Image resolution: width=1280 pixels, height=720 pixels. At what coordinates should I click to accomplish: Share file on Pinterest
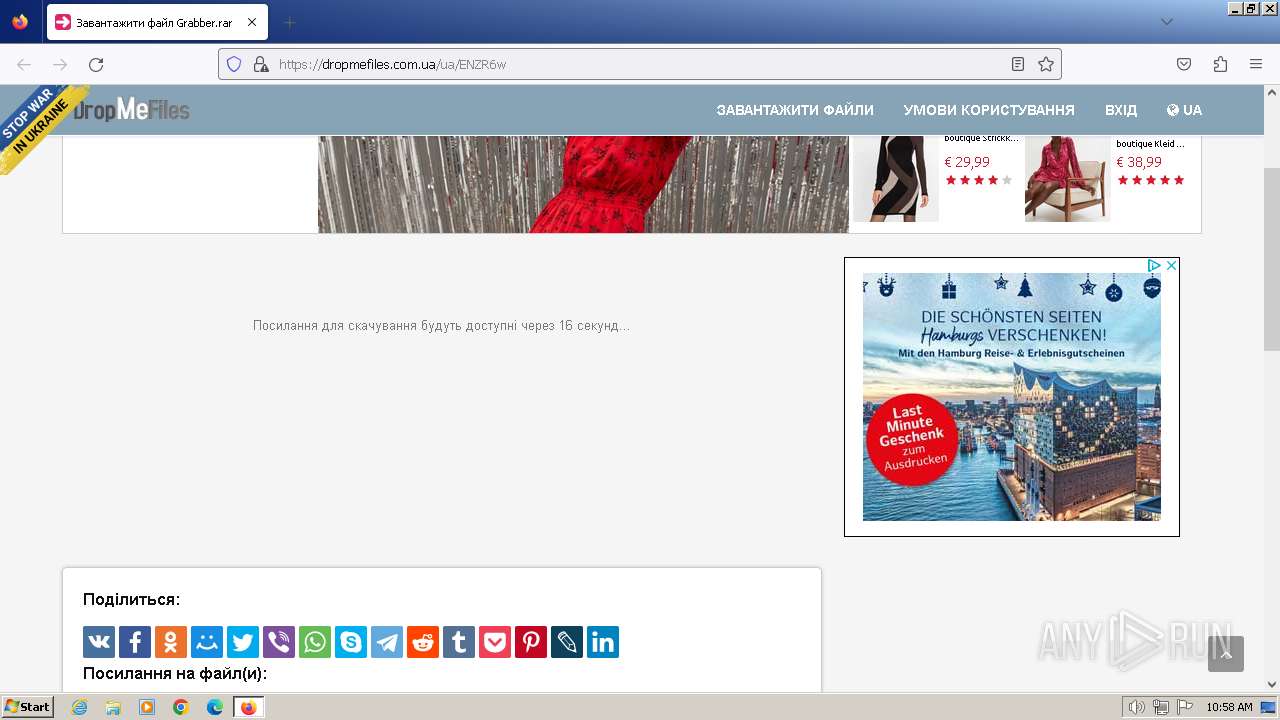(531, 642)
